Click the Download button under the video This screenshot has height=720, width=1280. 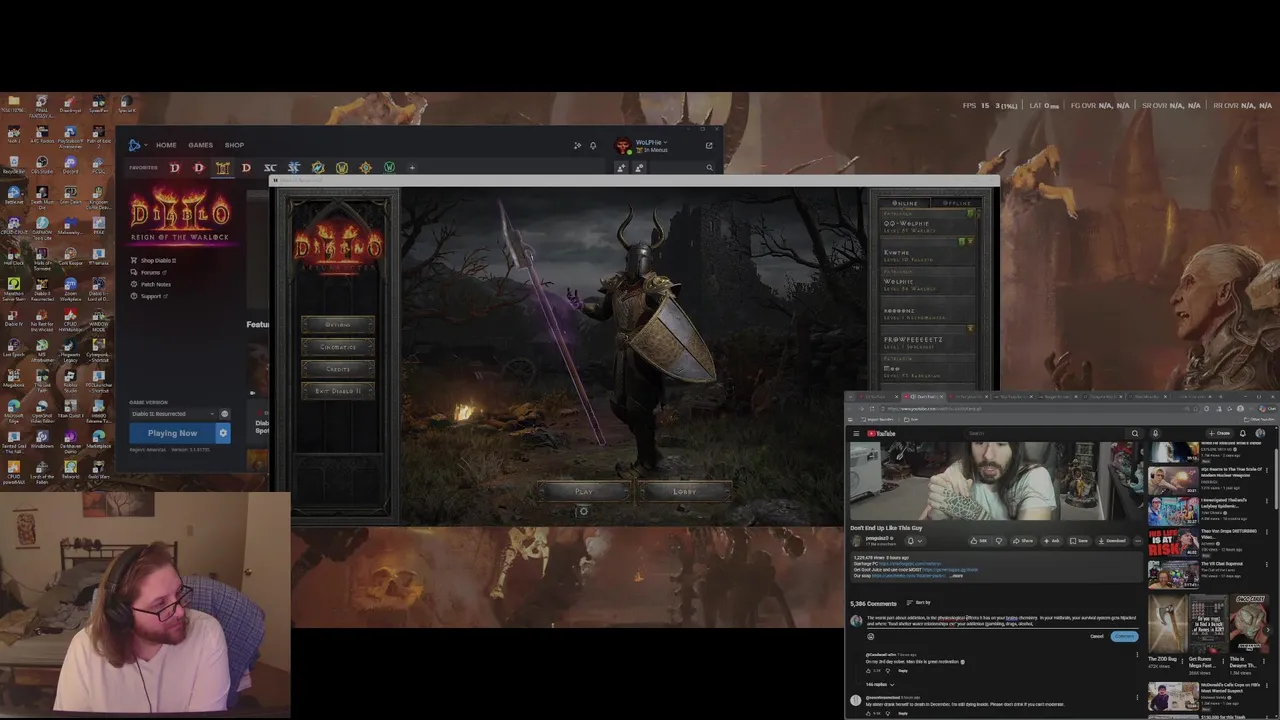1112,541
